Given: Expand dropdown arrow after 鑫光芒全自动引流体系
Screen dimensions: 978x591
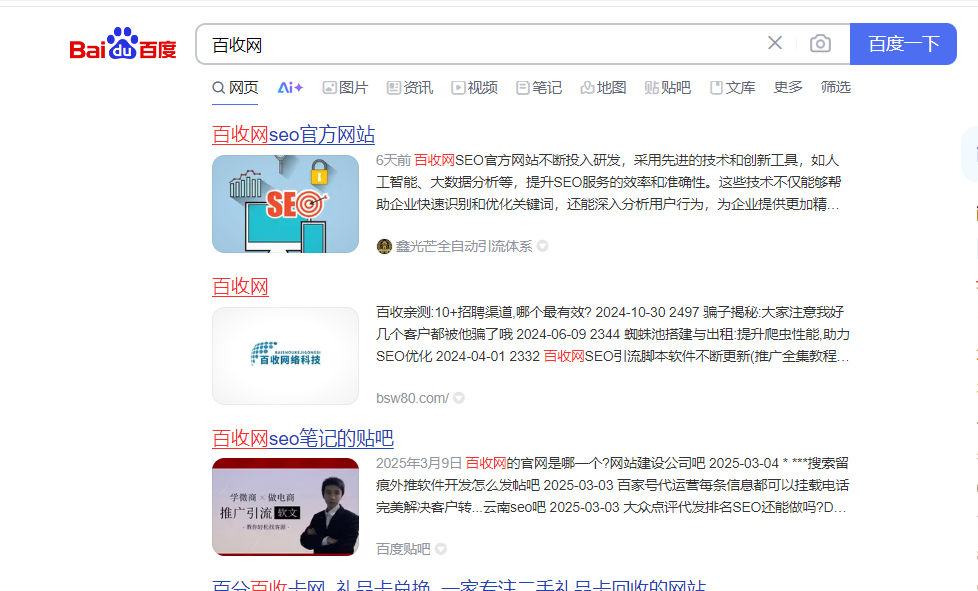Looking at the screenshot, I should point(543,246).
